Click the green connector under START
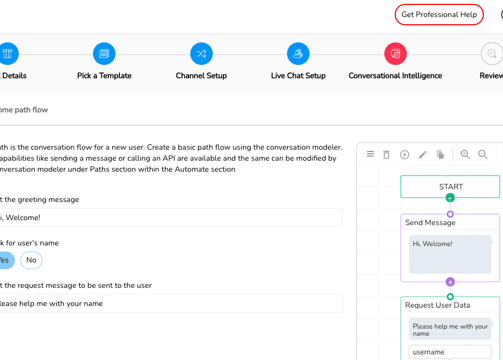 tap(450, 198)
